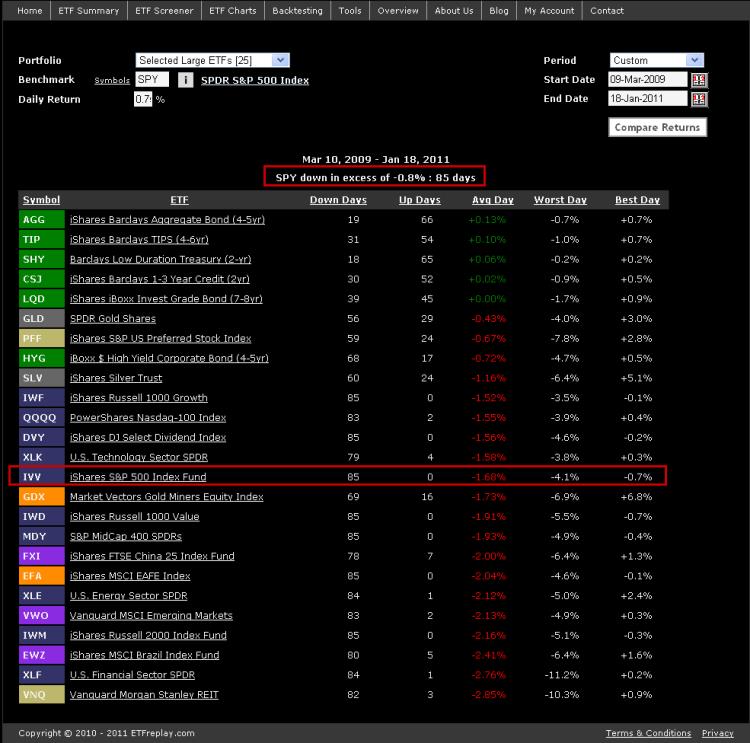Go to Home in the top navigation
The width and height of the screenshot is (750, 743).
tap(30, 11)
